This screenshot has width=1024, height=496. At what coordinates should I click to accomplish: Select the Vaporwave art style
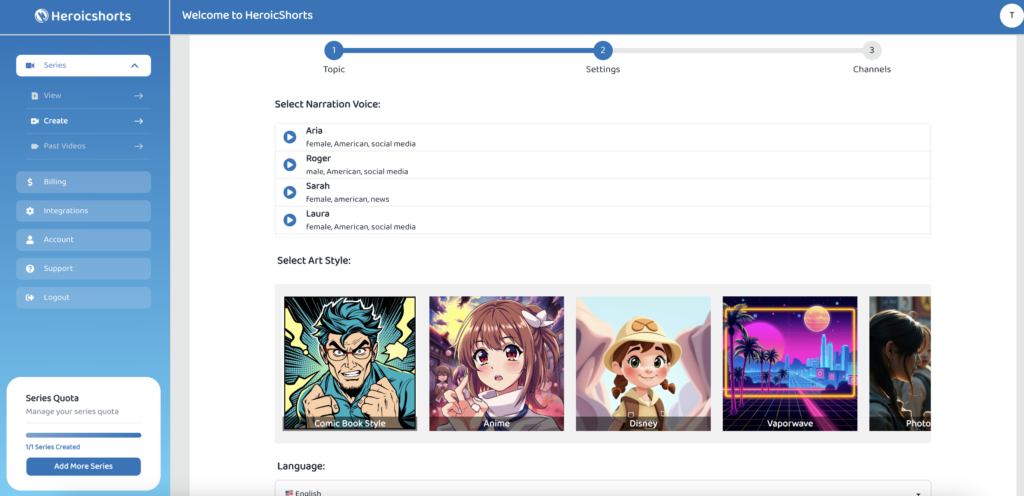[x=790, y=364]
